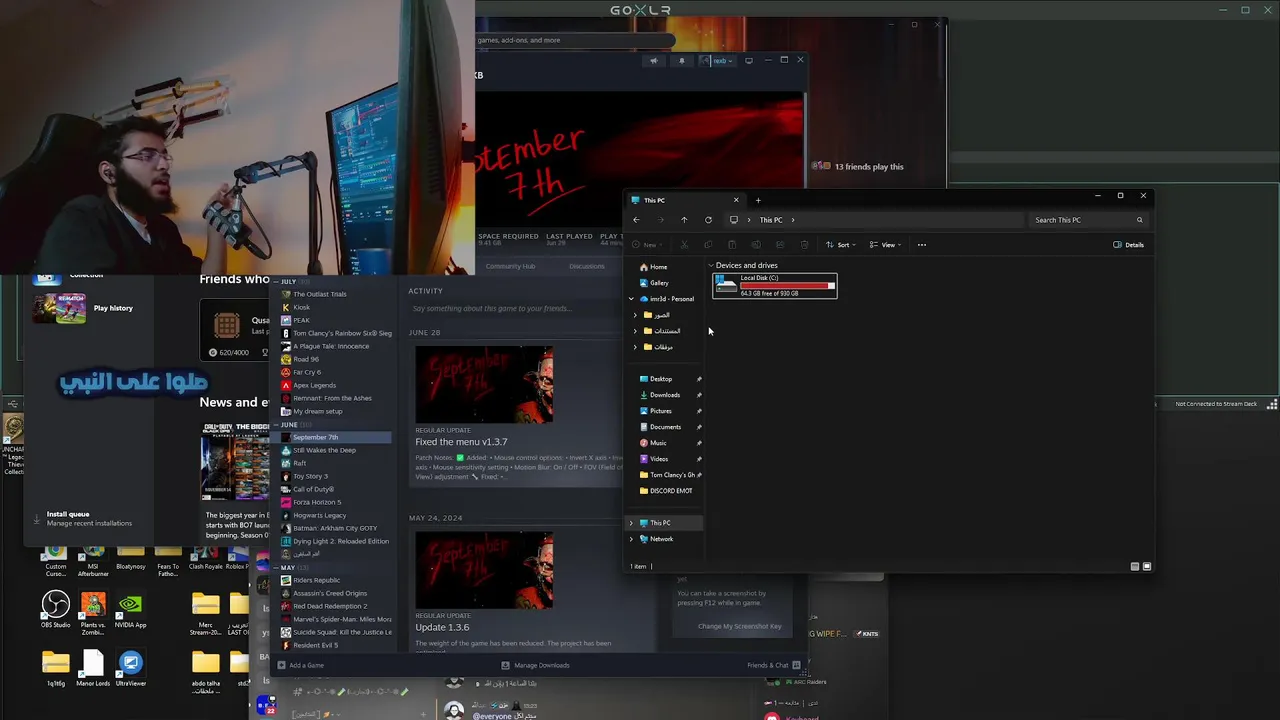Viewport: 1280px width, 720px height.
Task: Collapse the imr3d - Personal OneDrive node
Action: click(631, 299)
